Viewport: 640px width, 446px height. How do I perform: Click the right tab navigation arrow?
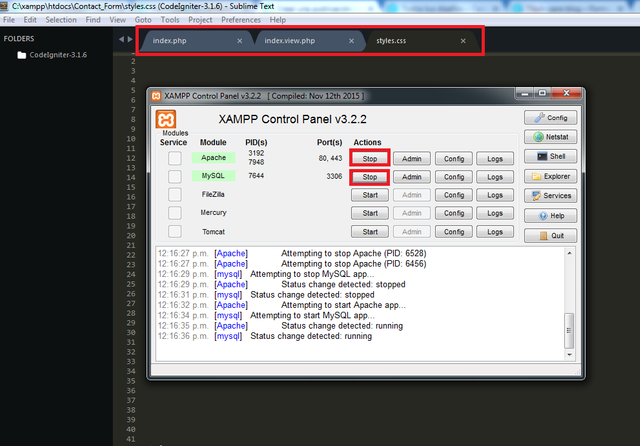[130, 39]
